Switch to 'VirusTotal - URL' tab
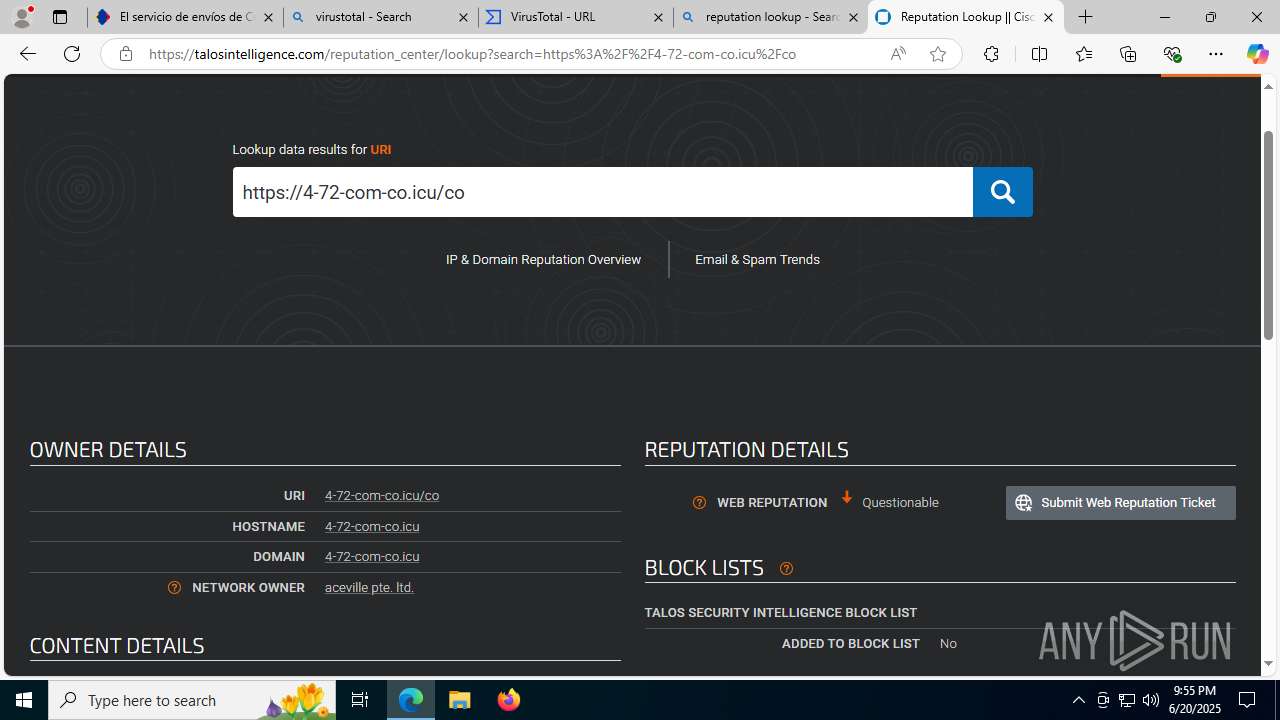Screen dimensions: 1280x720 click(575, 17)
